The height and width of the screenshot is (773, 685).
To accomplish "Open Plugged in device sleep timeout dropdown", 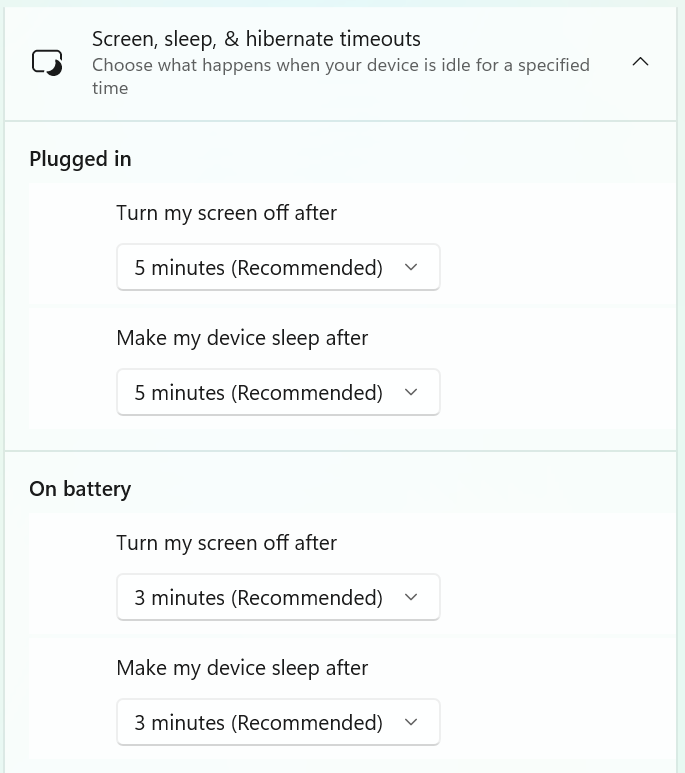I will coord(278,392).
